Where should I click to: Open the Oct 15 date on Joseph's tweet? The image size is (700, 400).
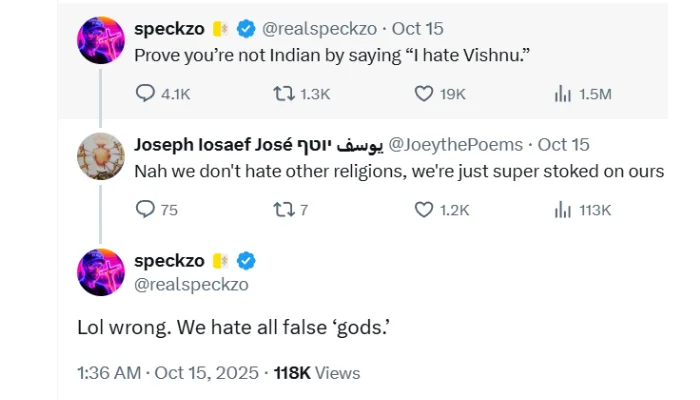563,145
